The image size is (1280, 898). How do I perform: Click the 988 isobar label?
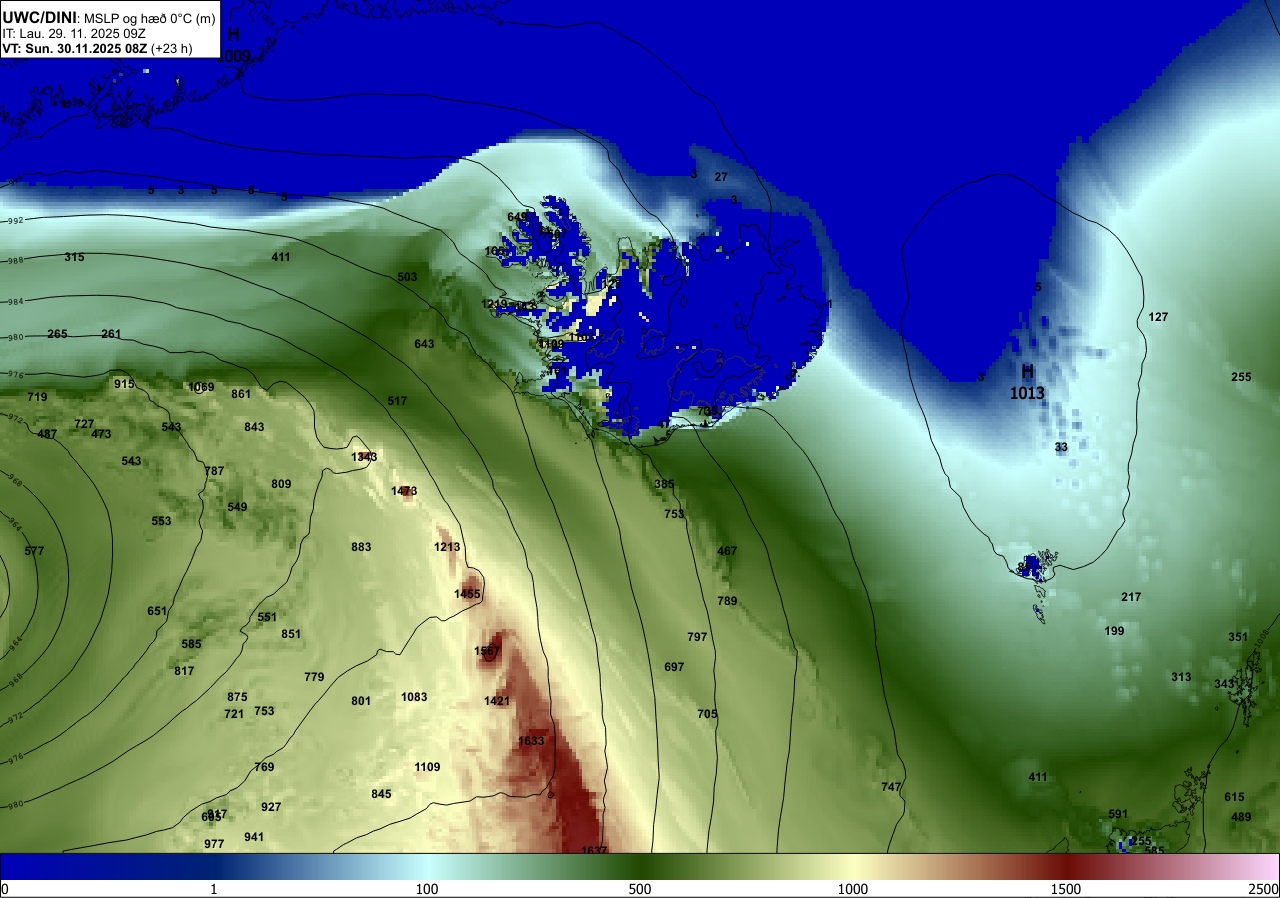point(15,261)
